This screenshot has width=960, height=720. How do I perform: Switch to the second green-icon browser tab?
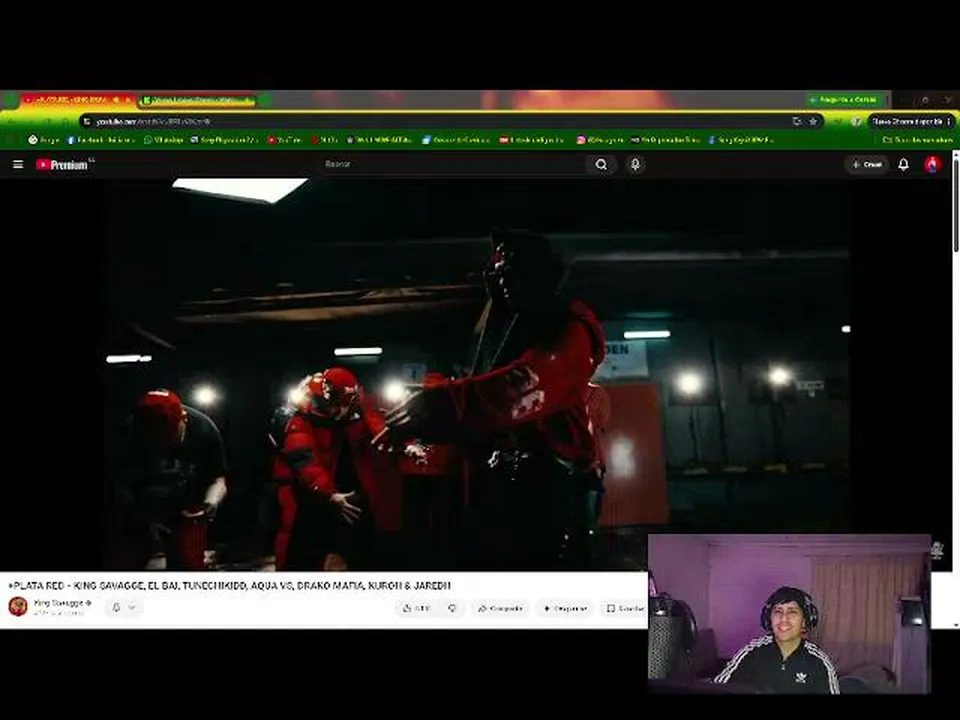(x=199, y=100)
